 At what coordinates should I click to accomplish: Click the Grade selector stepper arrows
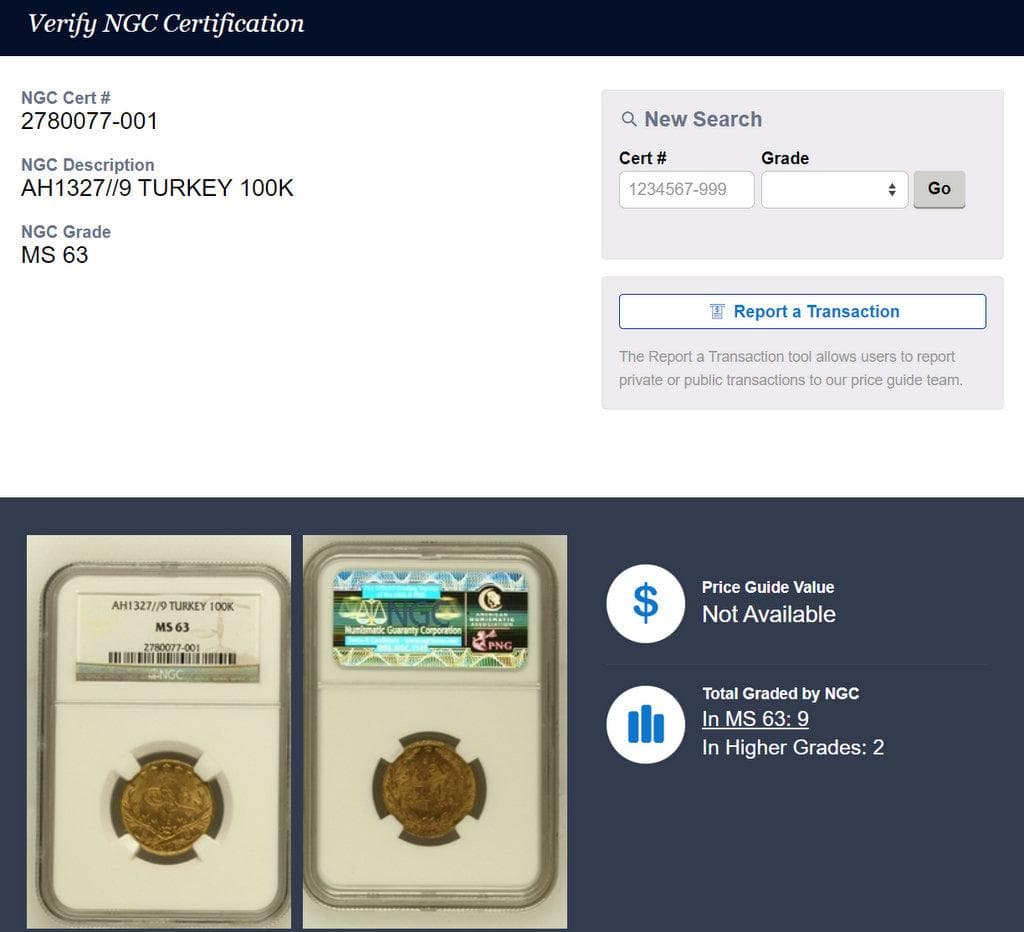[x=890, y=189]
